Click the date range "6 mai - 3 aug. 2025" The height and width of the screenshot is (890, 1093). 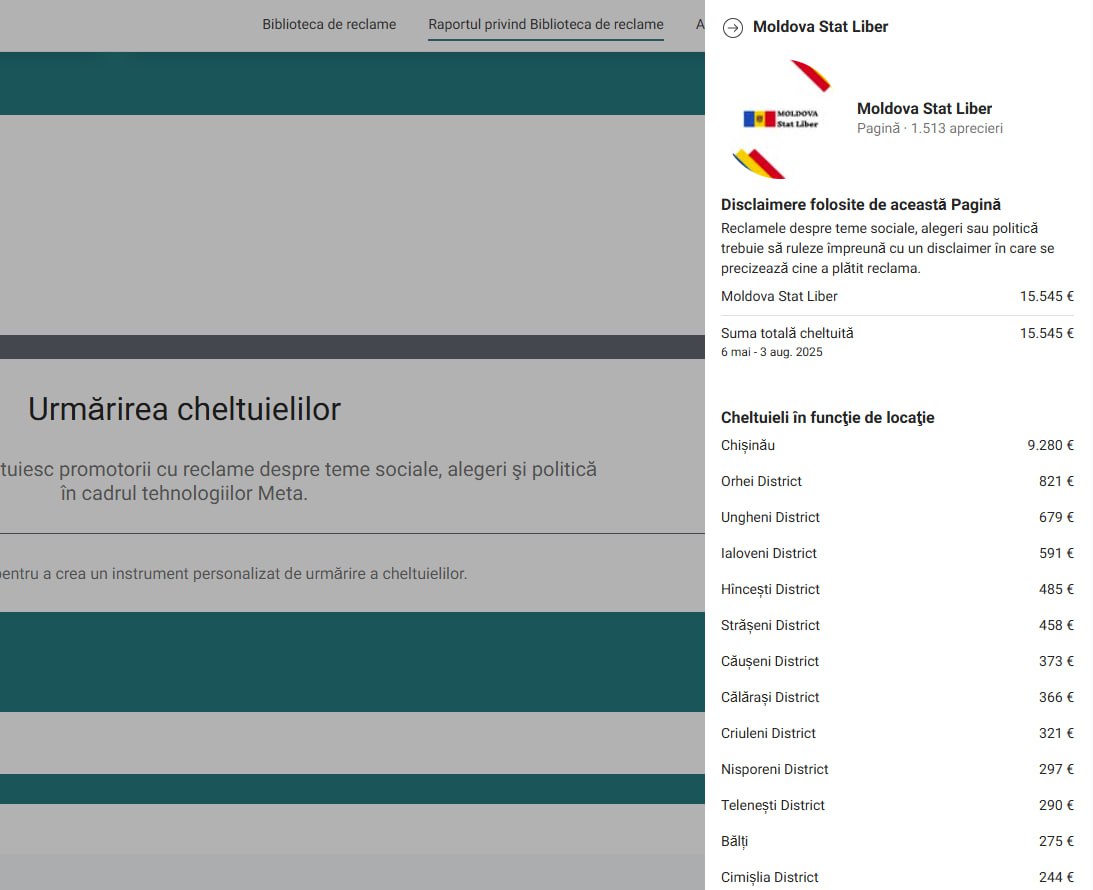tap(772, 352)
